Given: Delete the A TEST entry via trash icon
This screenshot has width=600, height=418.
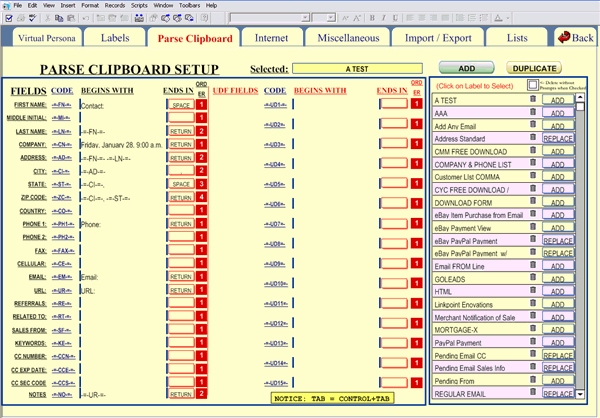Looking at the screenshot, I should (x=533, y=99).
